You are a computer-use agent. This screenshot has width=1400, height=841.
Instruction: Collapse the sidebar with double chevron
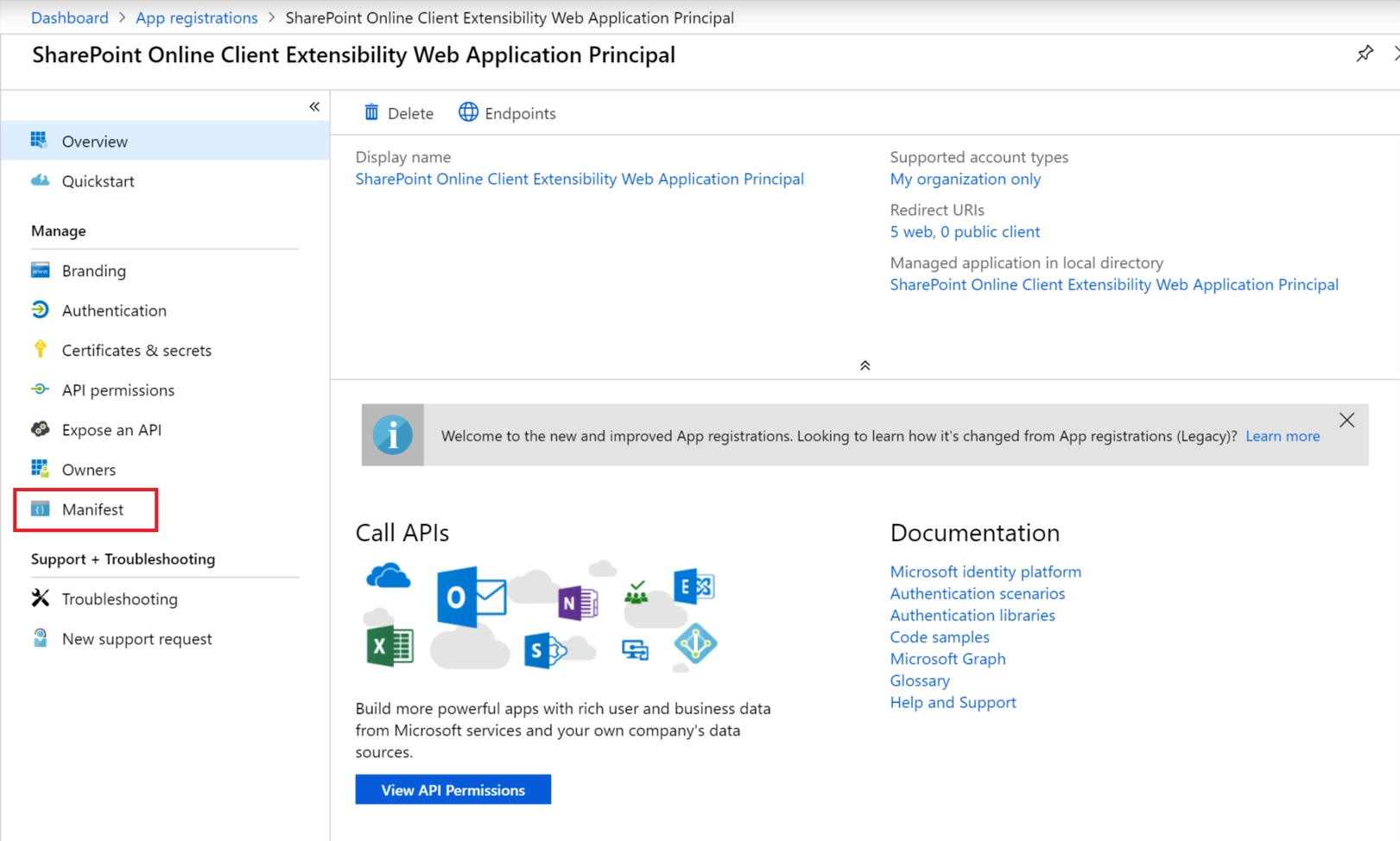[314, 107]
